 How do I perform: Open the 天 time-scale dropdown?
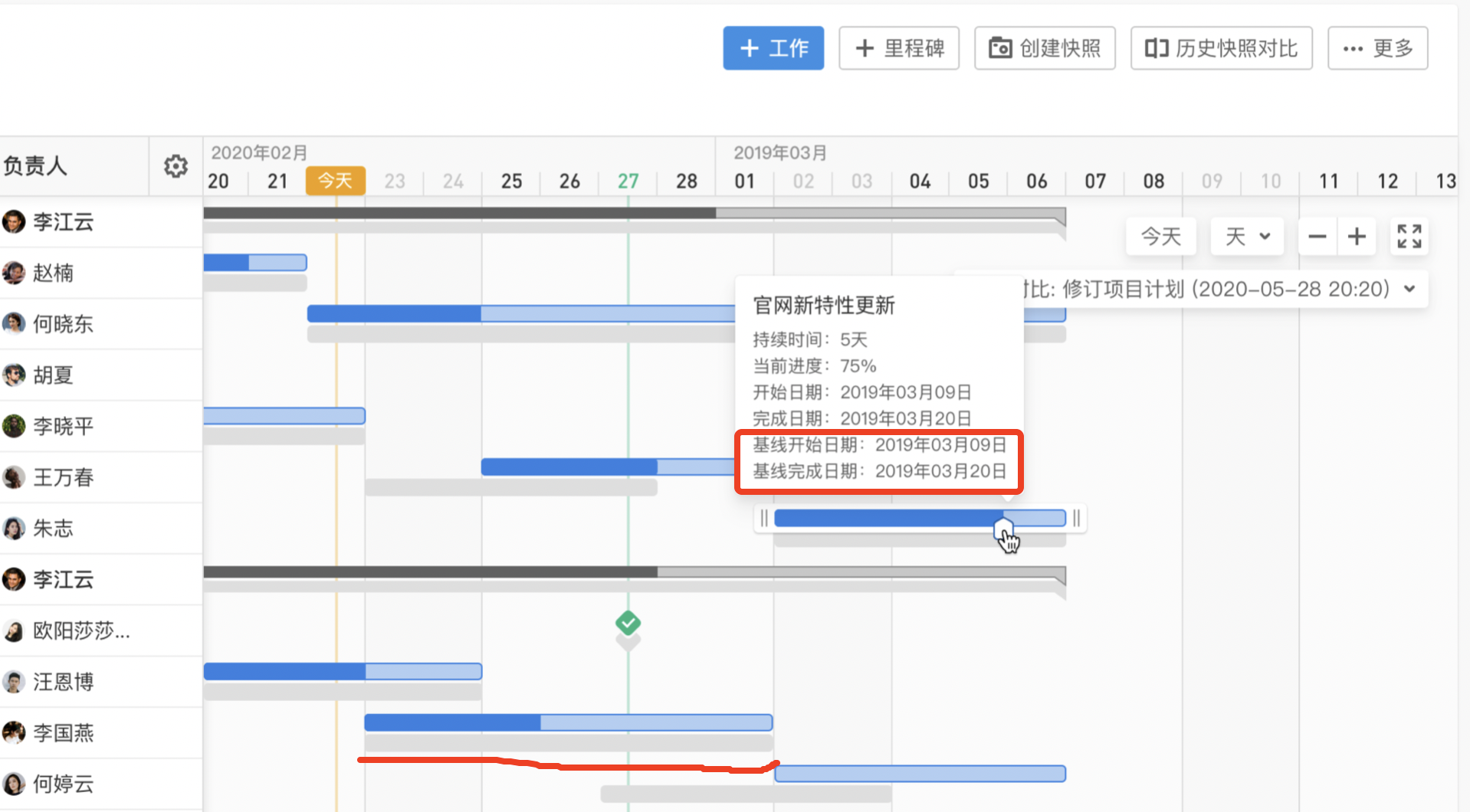coord(1247,236)
